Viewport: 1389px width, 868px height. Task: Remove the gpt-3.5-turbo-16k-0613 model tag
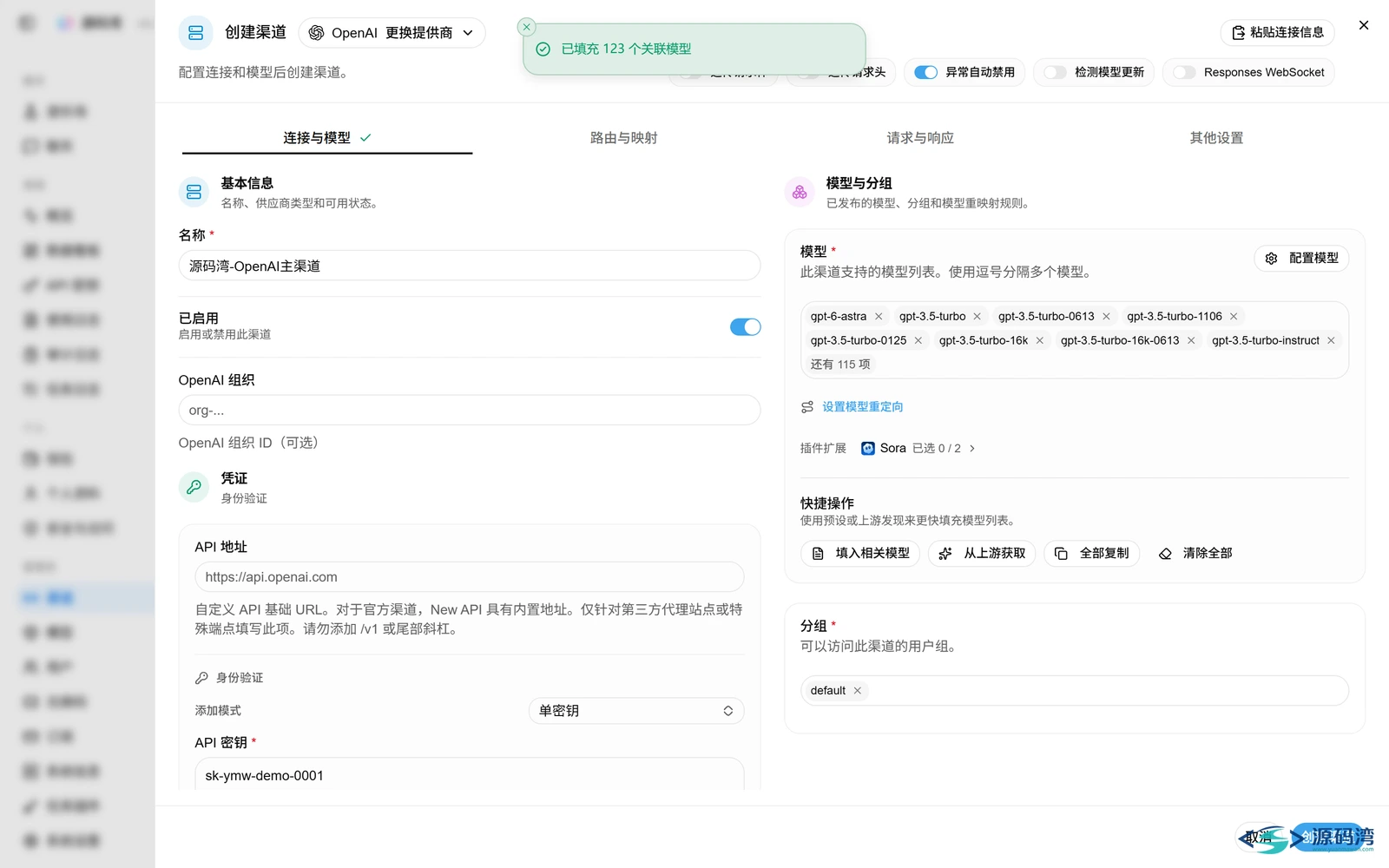(x=1191, y=341)
